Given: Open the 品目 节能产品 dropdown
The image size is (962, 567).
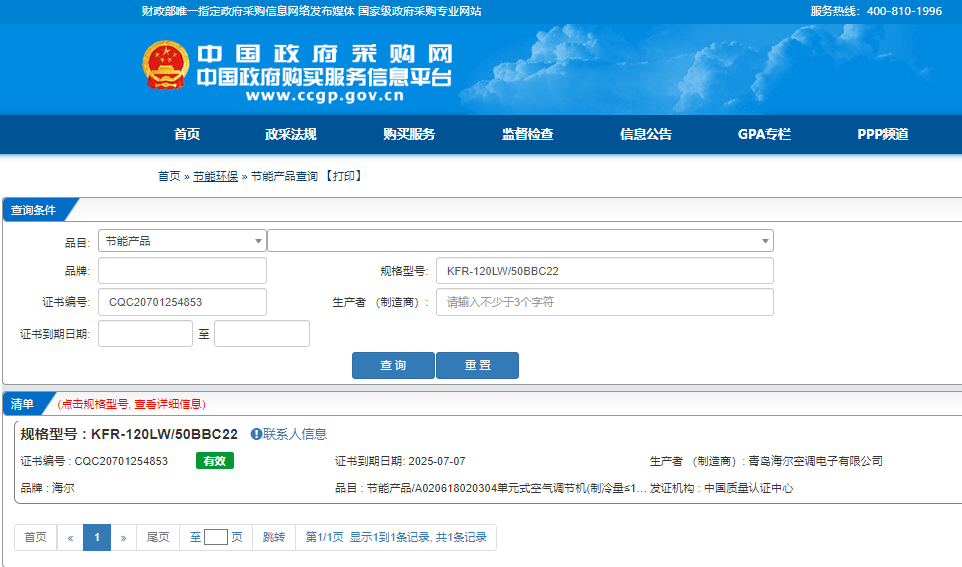Looking at the screenshot, I should pos(182,241).
